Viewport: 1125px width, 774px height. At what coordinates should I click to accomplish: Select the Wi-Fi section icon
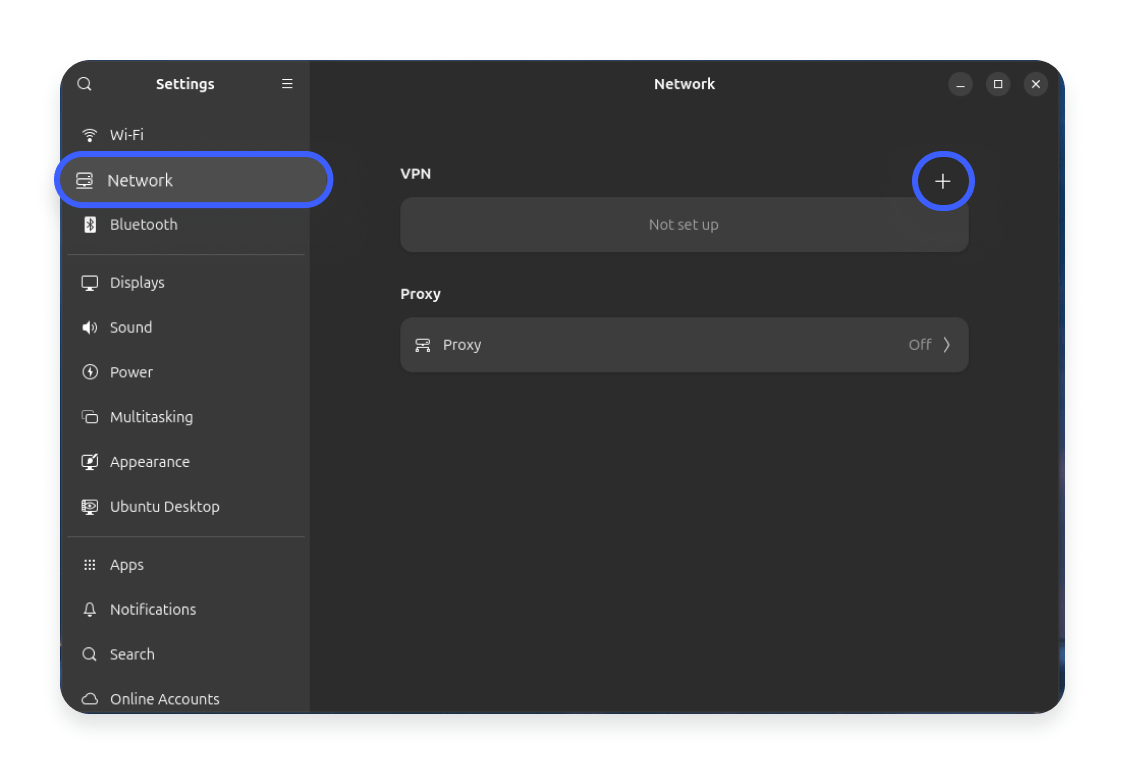[89, 134]
